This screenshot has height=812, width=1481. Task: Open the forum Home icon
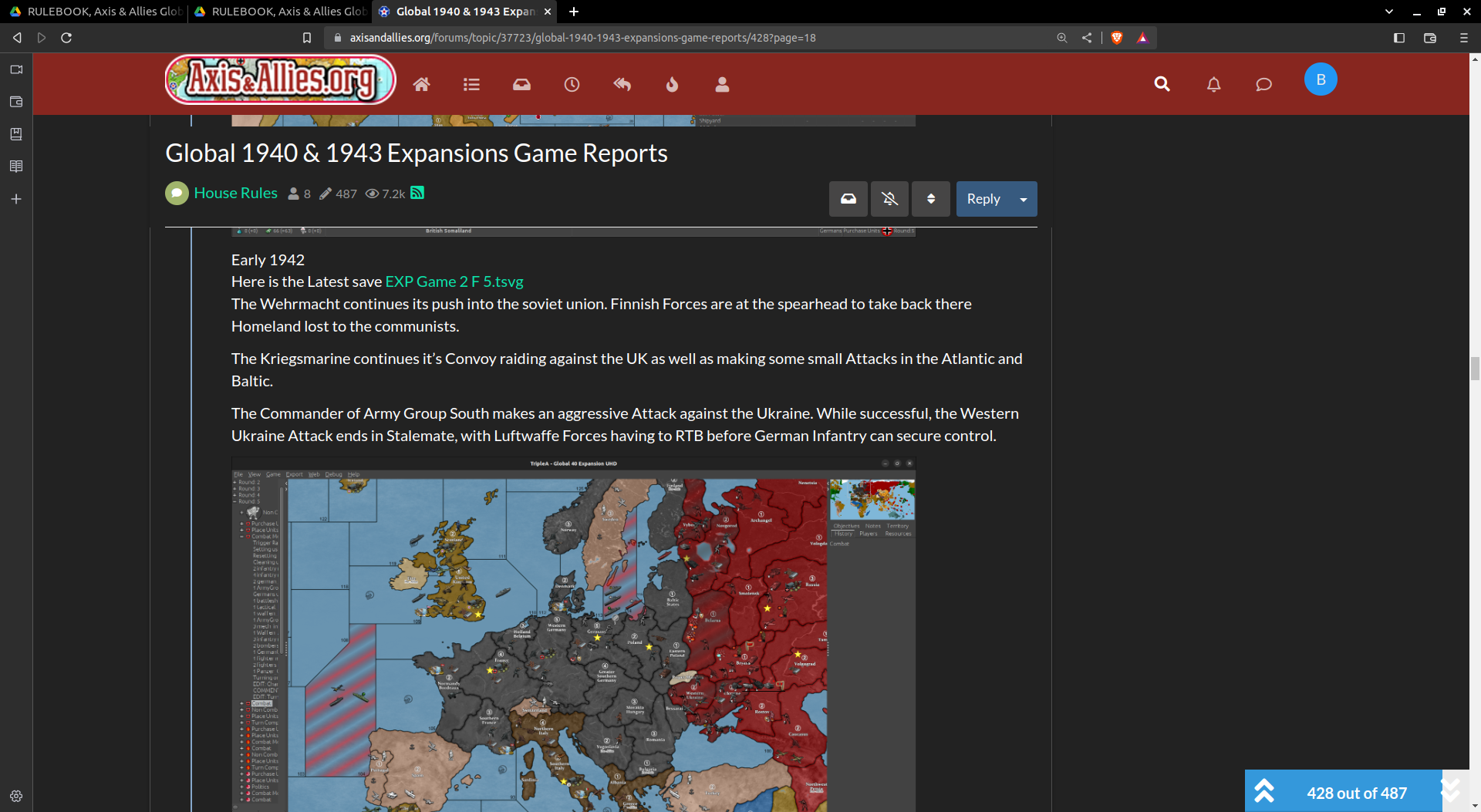(421, 85)
